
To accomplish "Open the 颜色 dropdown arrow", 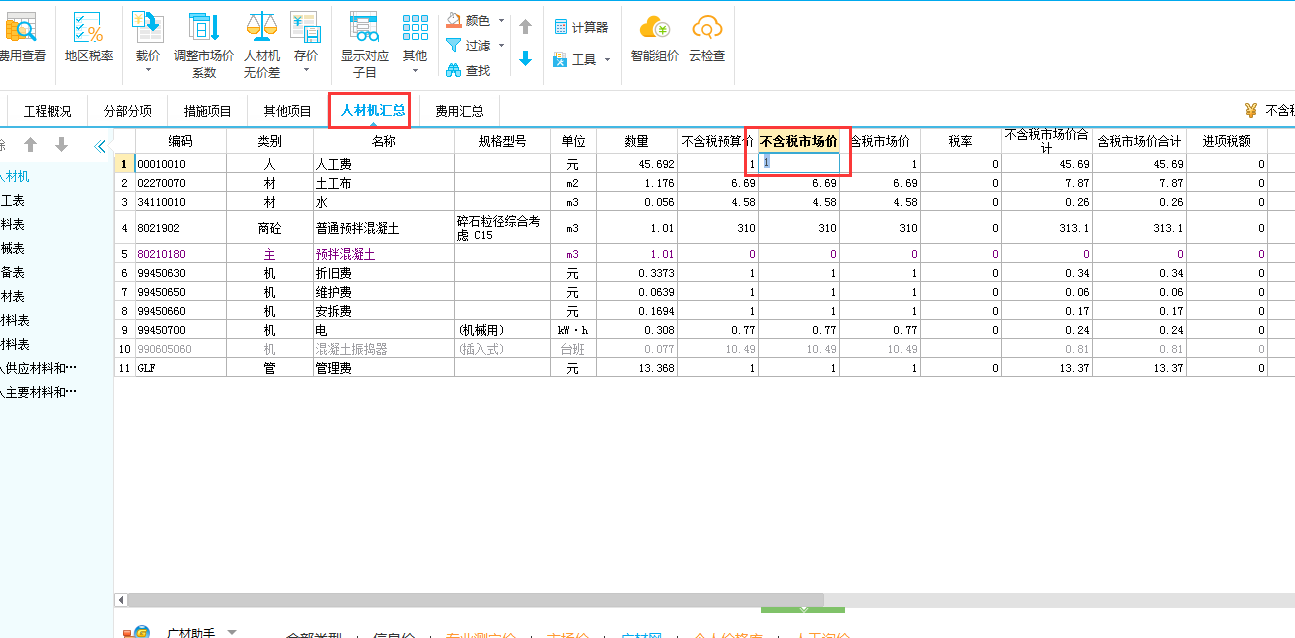I will pyautogui.click(x=501, y=20).
